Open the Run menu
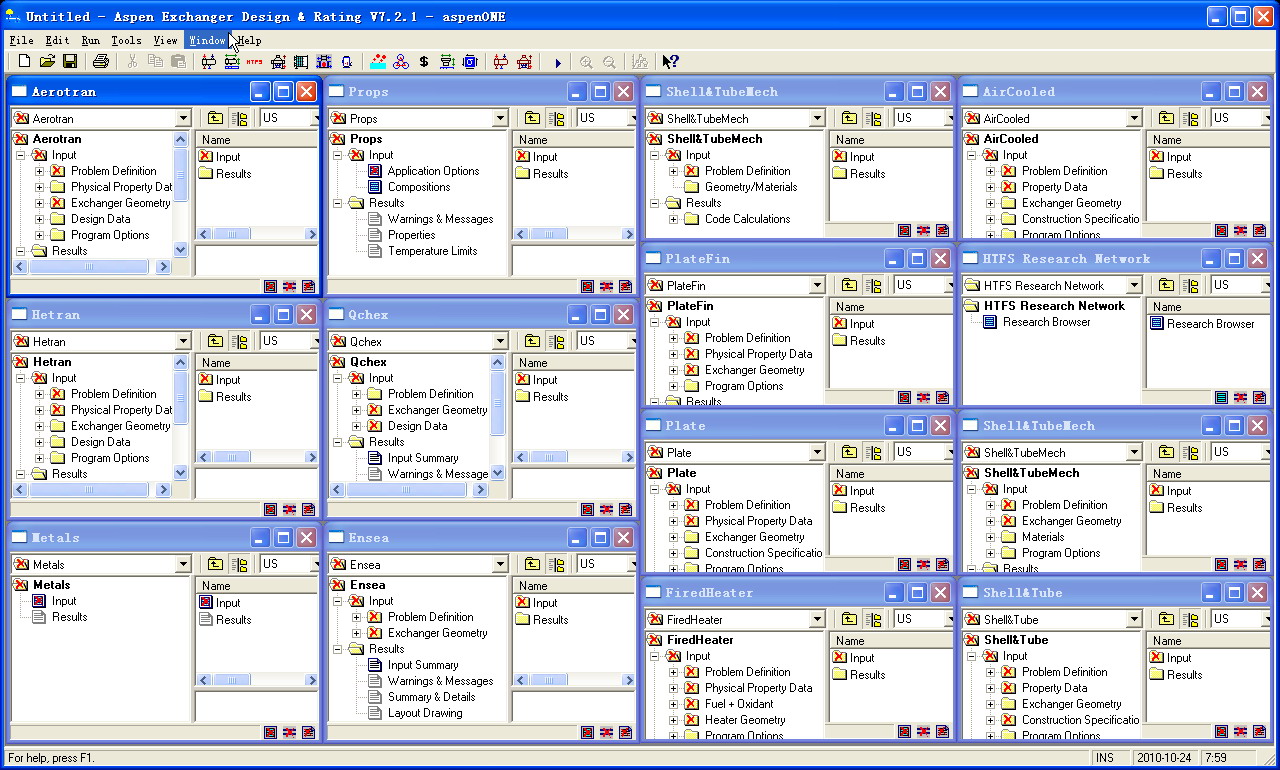The width and height of the screenshot is (1280, 770). pos(91,41)
